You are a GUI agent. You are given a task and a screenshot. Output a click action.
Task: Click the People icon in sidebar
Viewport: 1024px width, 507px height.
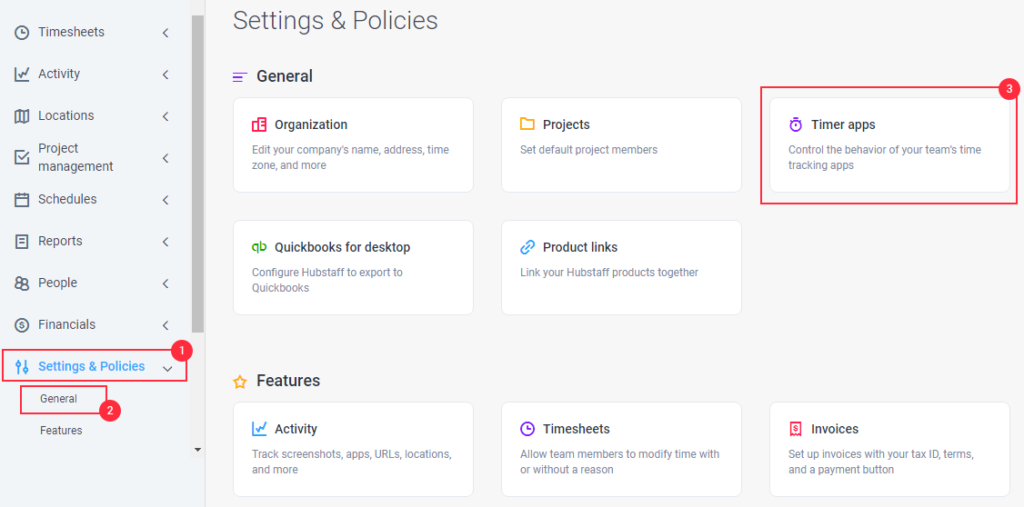pos(22,284)
